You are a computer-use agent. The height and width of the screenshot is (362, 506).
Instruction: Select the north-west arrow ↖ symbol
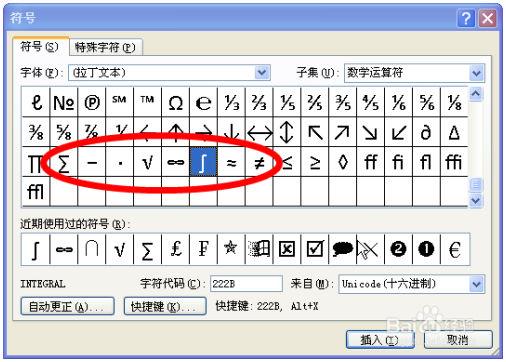click(315, 132)
